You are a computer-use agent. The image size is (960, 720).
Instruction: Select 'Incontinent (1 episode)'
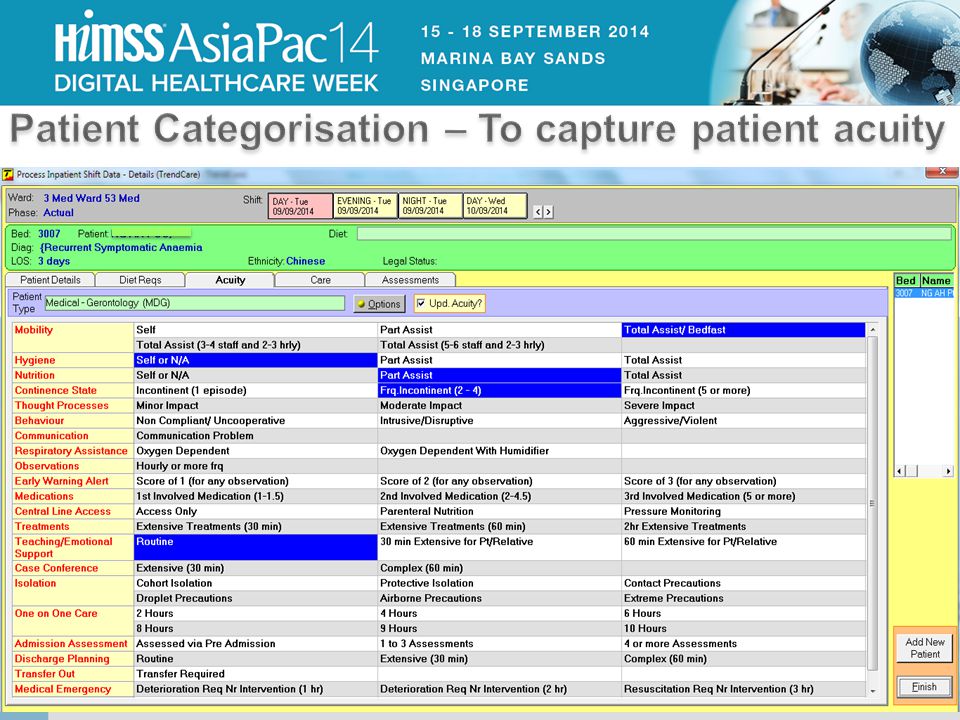[x=256, y=391]
